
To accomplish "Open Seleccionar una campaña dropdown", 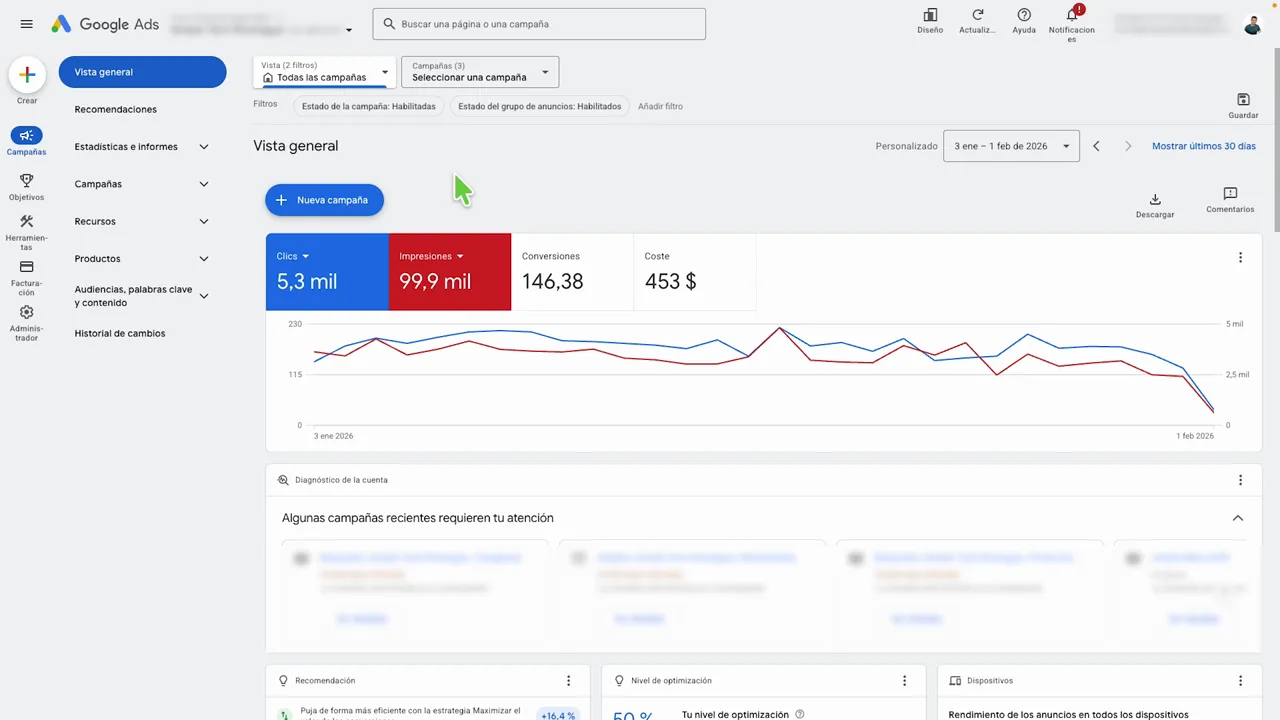I will coord(480,72).
